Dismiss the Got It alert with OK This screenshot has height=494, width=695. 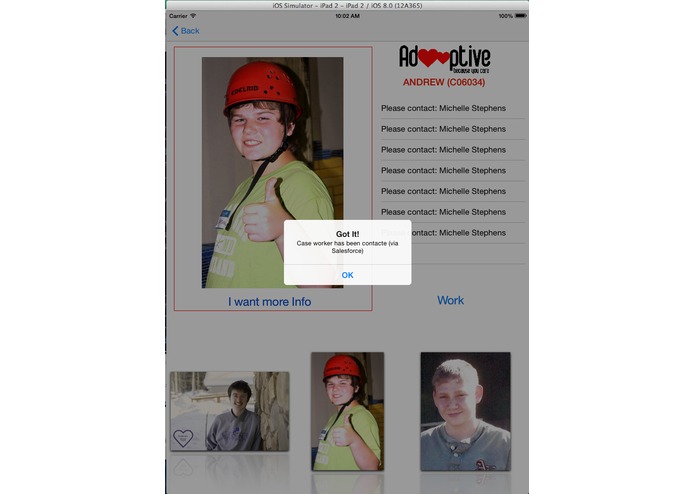(x=348, y=275)
